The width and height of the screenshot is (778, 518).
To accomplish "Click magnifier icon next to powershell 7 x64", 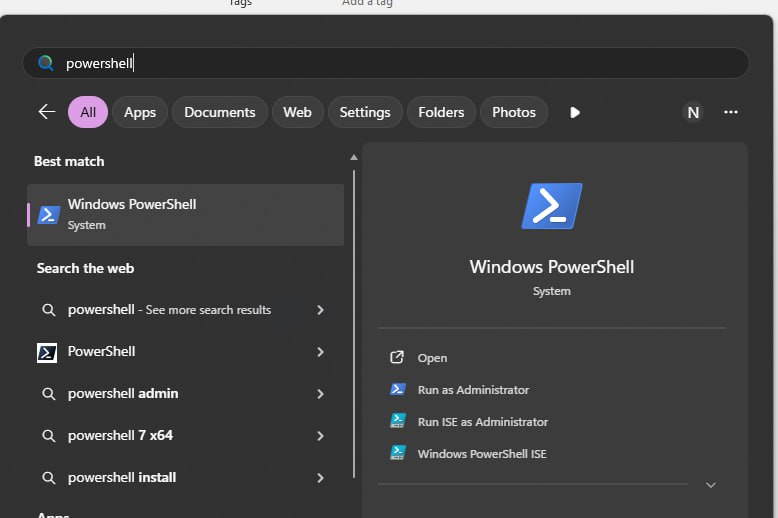I will 49,436.
